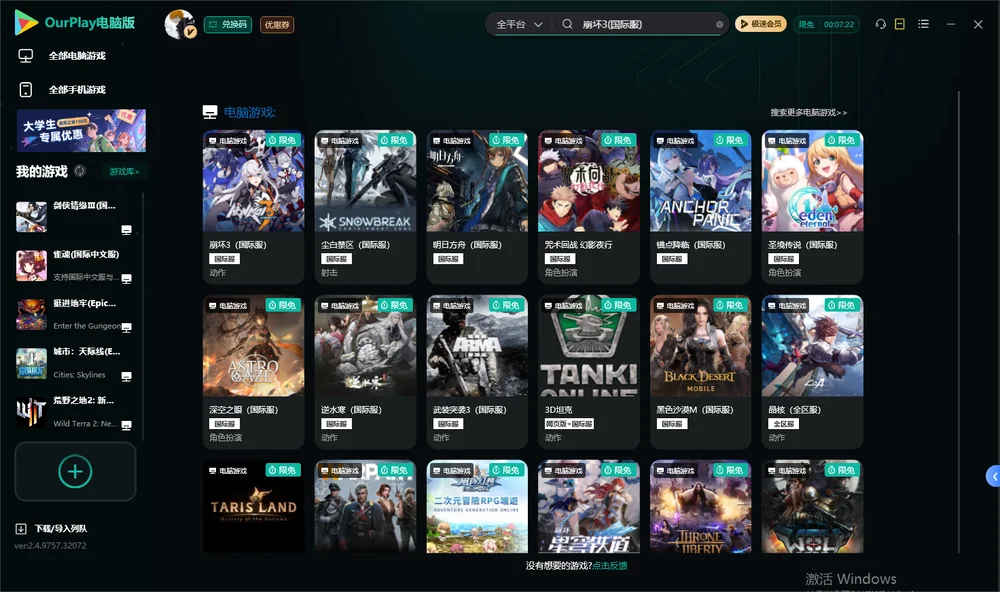Open the Anchor Panic game cover
This screenshot has width=1000, height=592.
(x=700, y=181)
